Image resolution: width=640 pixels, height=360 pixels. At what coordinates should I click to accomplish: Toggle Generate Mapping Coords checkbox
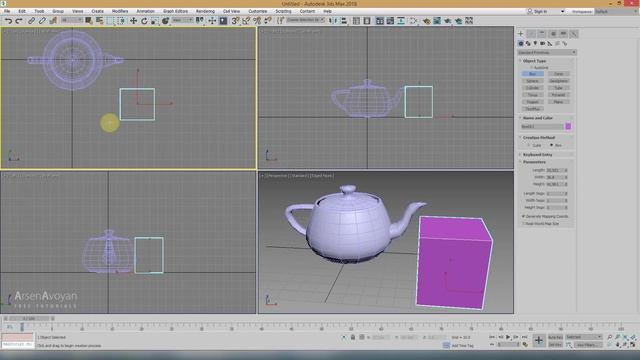click(x=524, y=216)
